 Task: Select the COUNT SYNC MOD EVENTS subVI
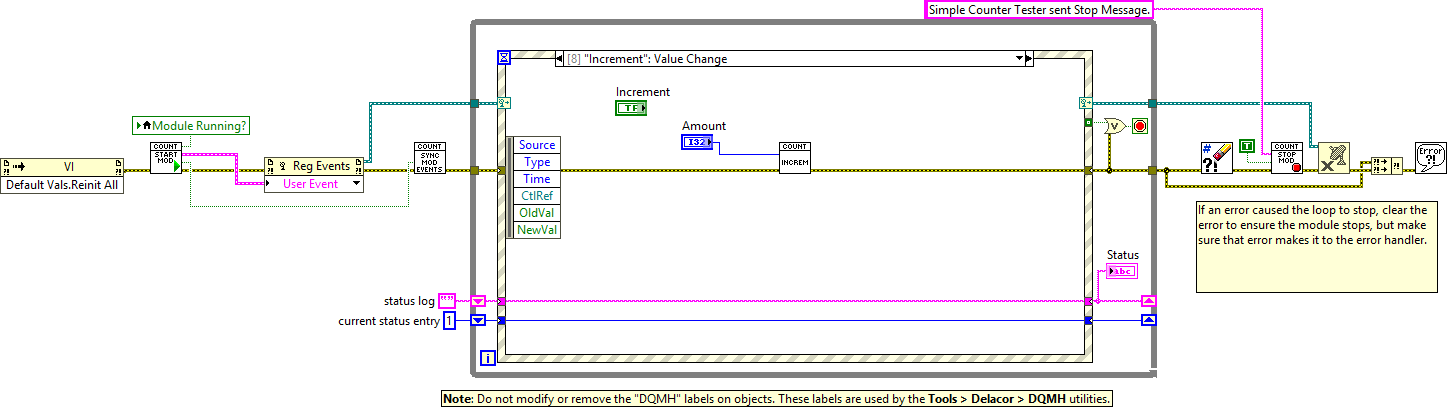429,158
